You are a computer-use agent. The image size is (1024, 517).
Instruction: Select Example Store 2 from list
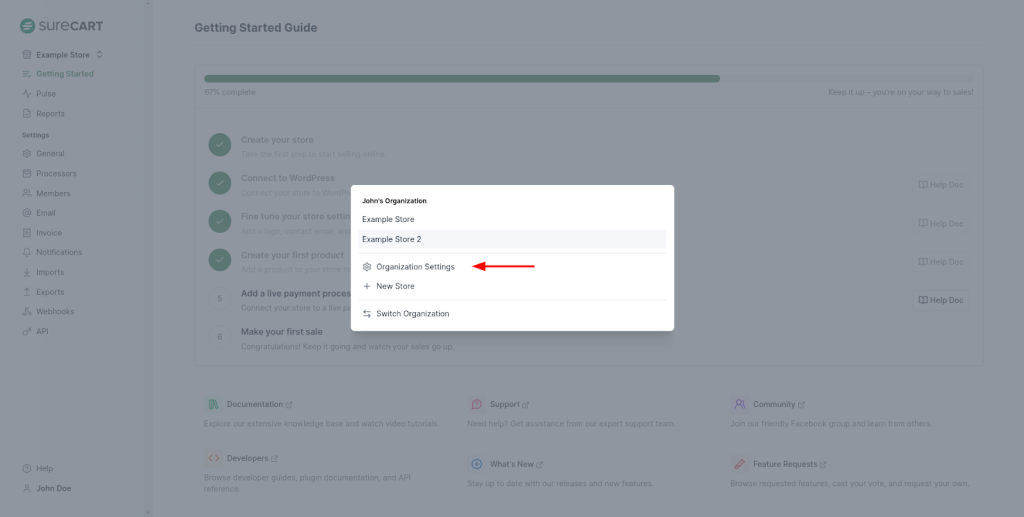[392, 239]
